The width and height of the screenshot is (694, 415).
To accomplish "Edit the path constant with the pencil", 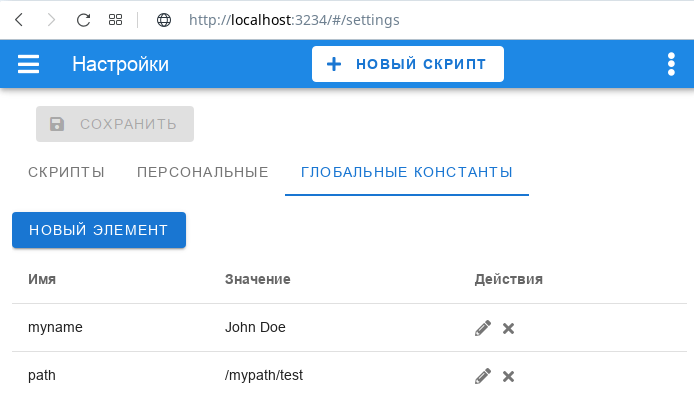I will (x=483, y=376).
